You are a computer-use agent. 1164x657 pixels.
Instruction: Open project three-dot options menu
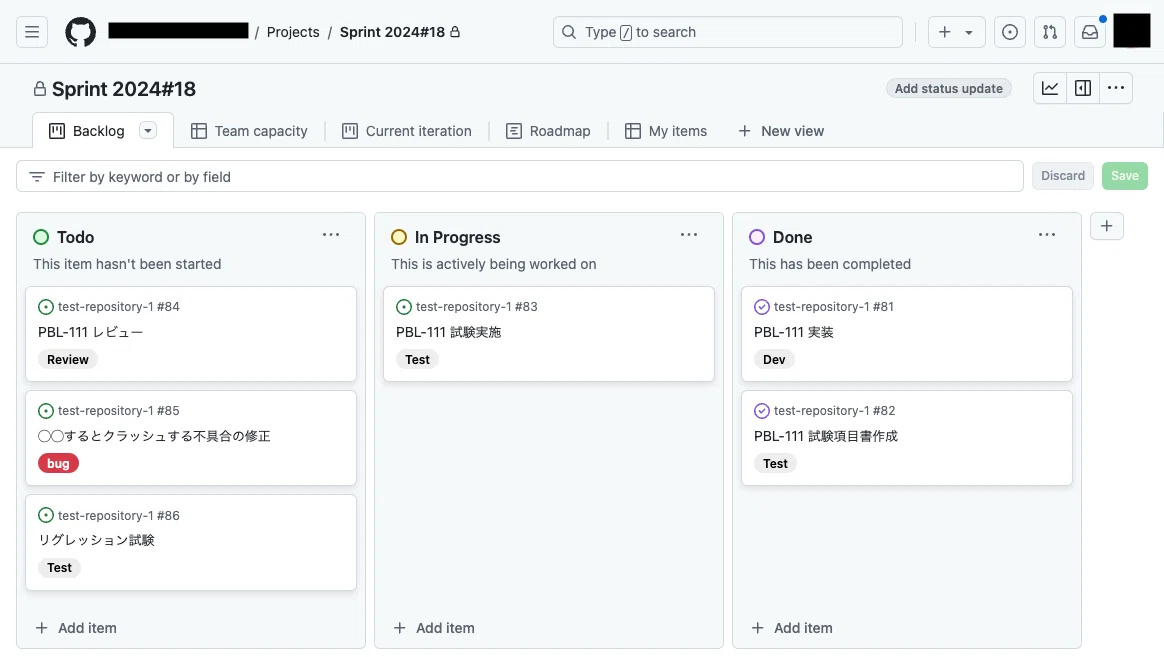point(1116,88)
